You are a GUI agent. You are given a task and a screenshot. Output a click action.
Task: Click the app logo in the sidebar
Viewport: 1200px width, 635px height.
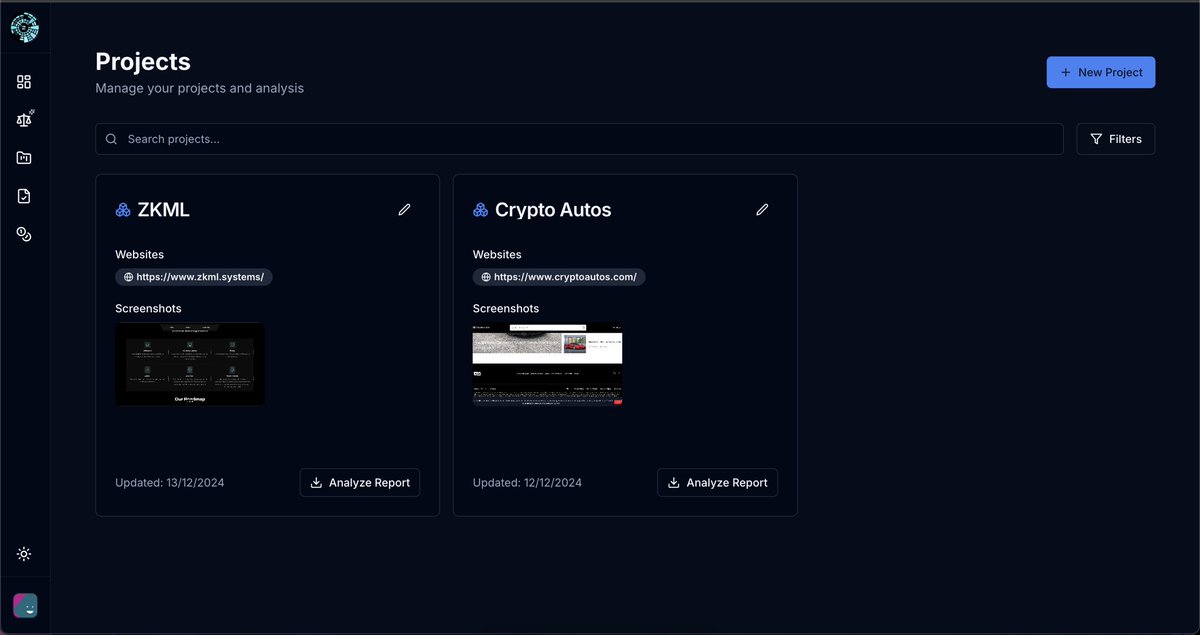coord(24,28)
